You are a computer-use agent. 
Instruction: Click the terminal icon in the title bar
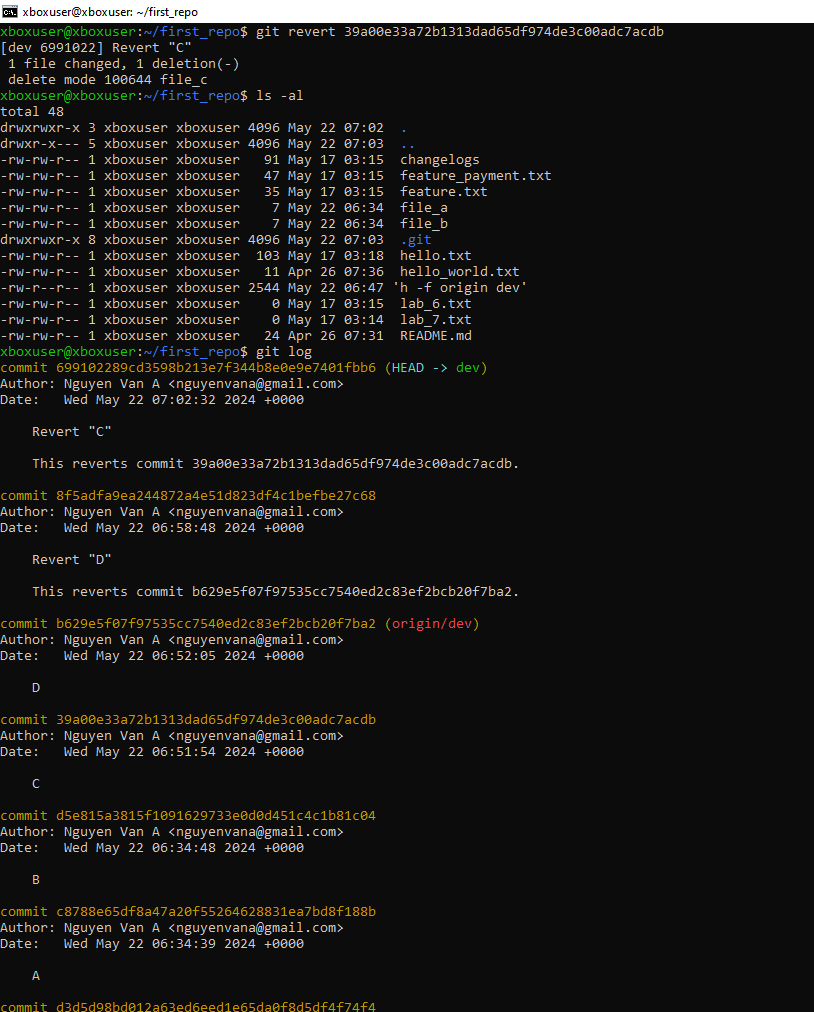click(10, 11)
